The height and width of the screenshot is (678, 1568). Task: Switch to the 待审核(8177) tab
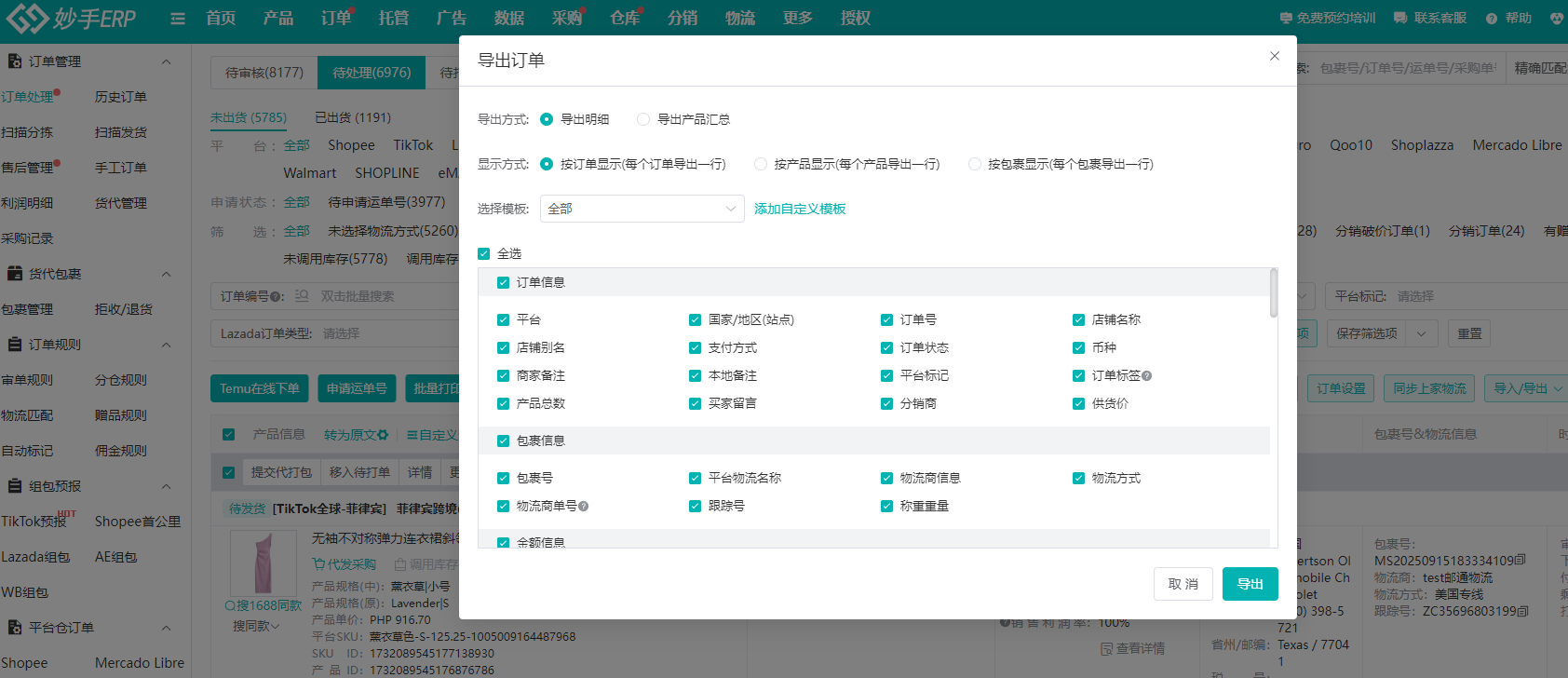coord(264,73)
